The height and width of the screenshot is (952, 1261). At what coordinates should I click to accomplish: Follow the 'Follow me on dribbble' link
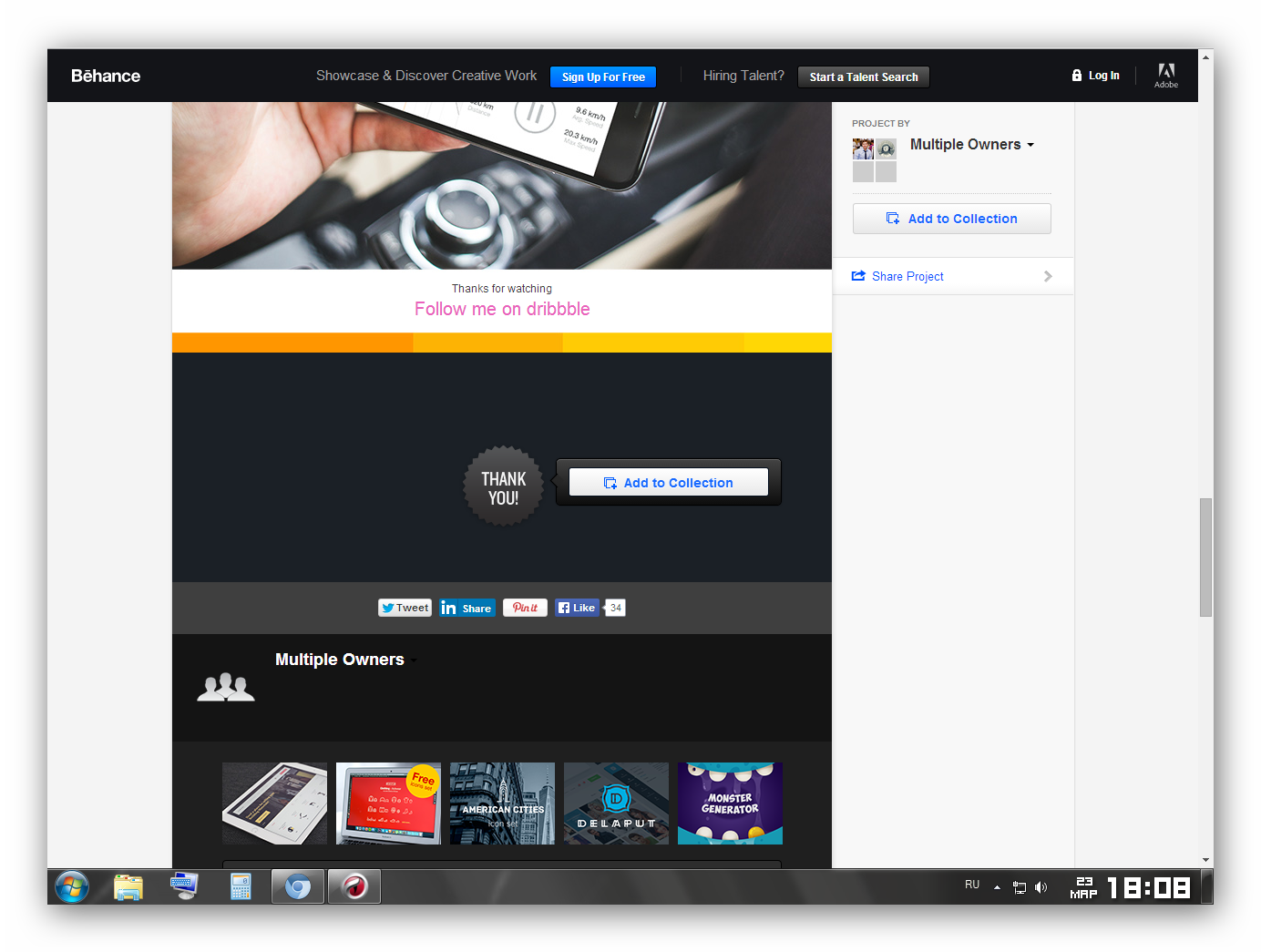tap(502, 309)
